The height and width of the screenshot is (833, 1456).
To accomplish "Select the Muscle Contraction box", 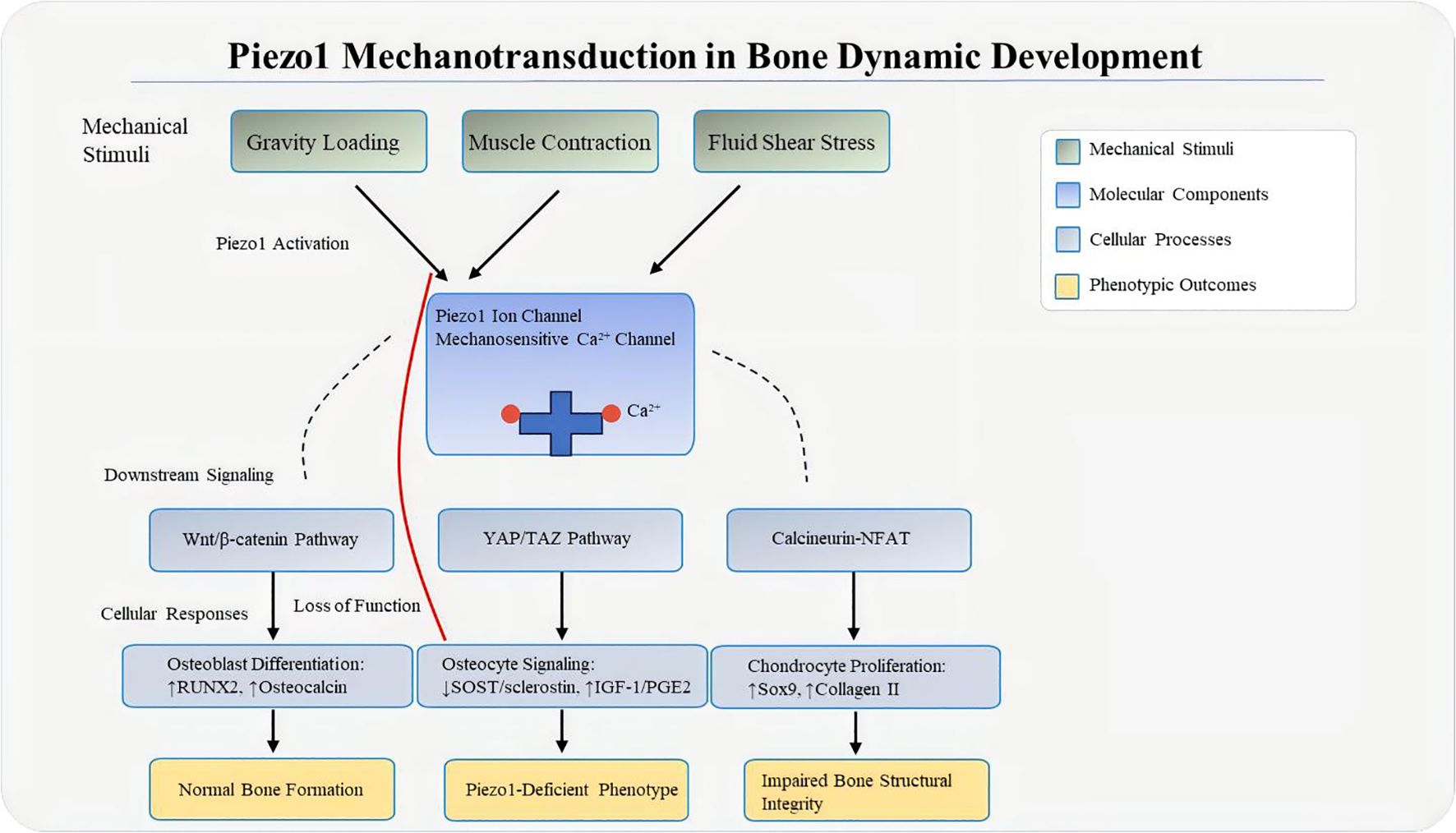I will 560,142.
